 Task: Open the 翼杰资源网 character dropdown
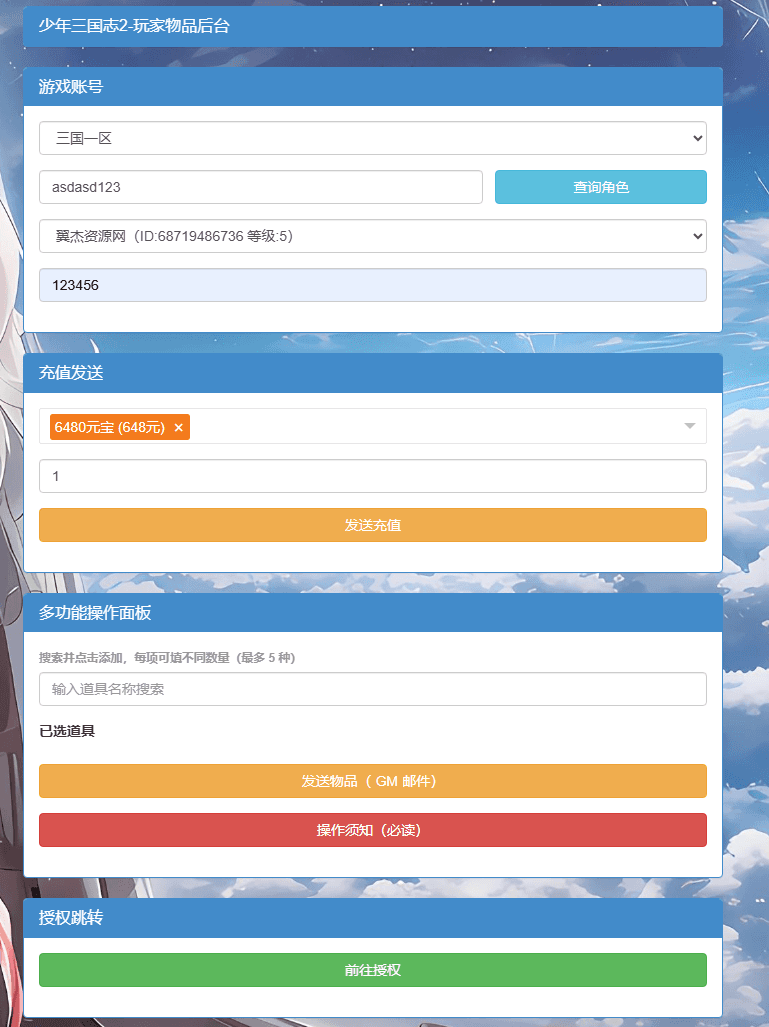coord(373,236)
